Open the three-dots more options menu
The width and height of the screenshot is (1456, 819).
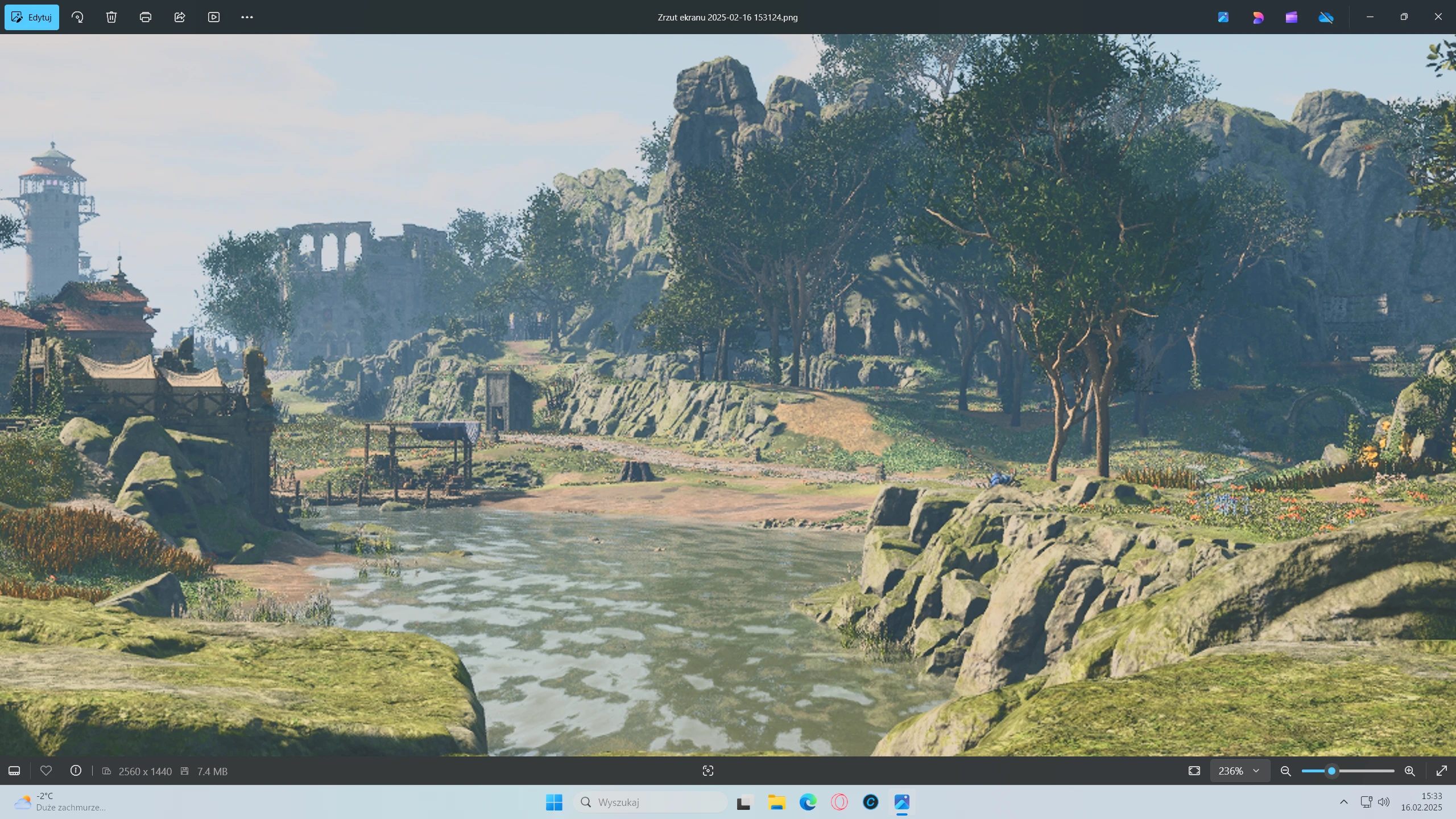coord(247,17)
